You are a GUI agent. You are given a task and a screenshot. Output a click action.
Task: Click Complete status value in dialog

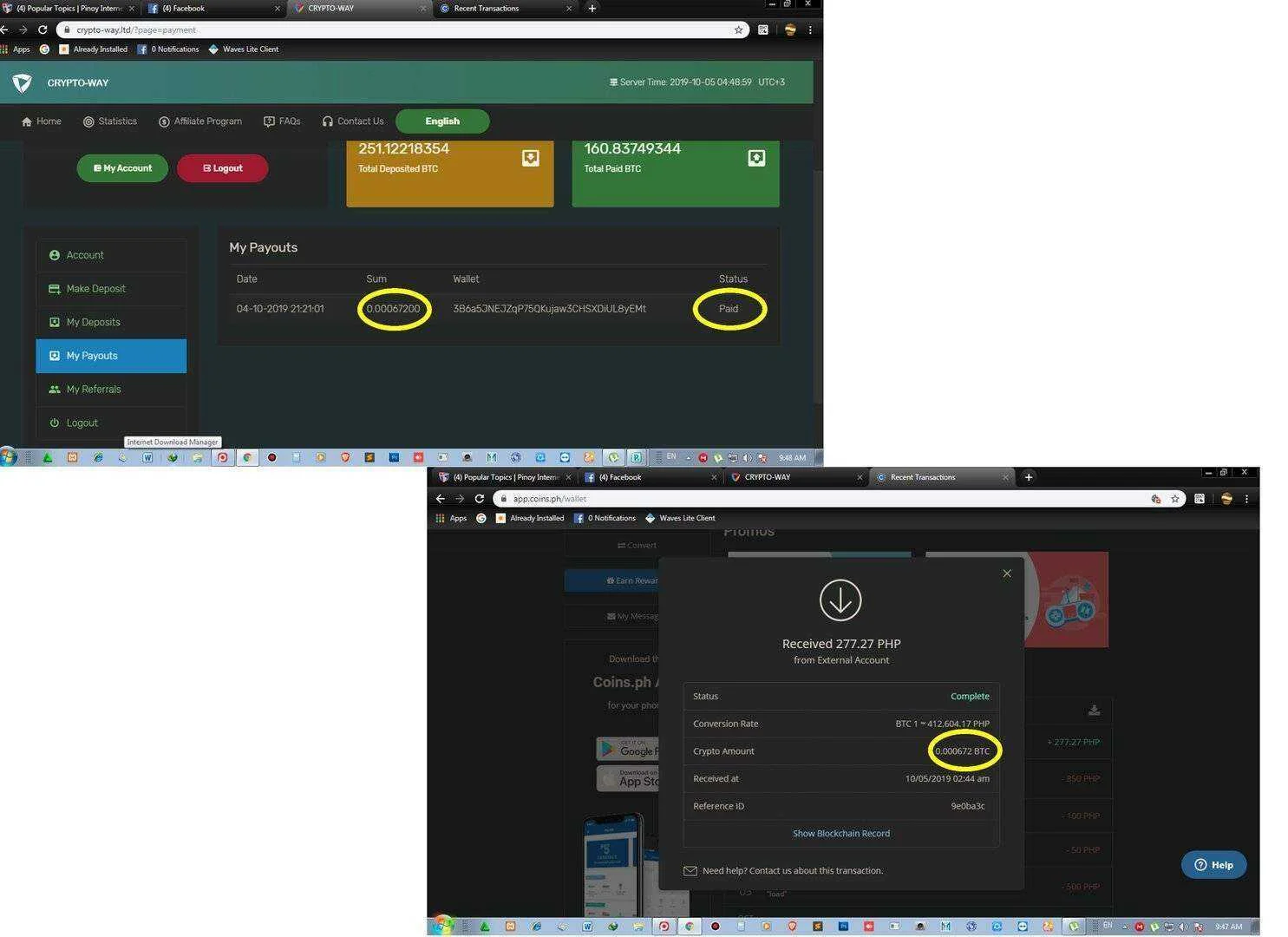[x=970, y=697]
